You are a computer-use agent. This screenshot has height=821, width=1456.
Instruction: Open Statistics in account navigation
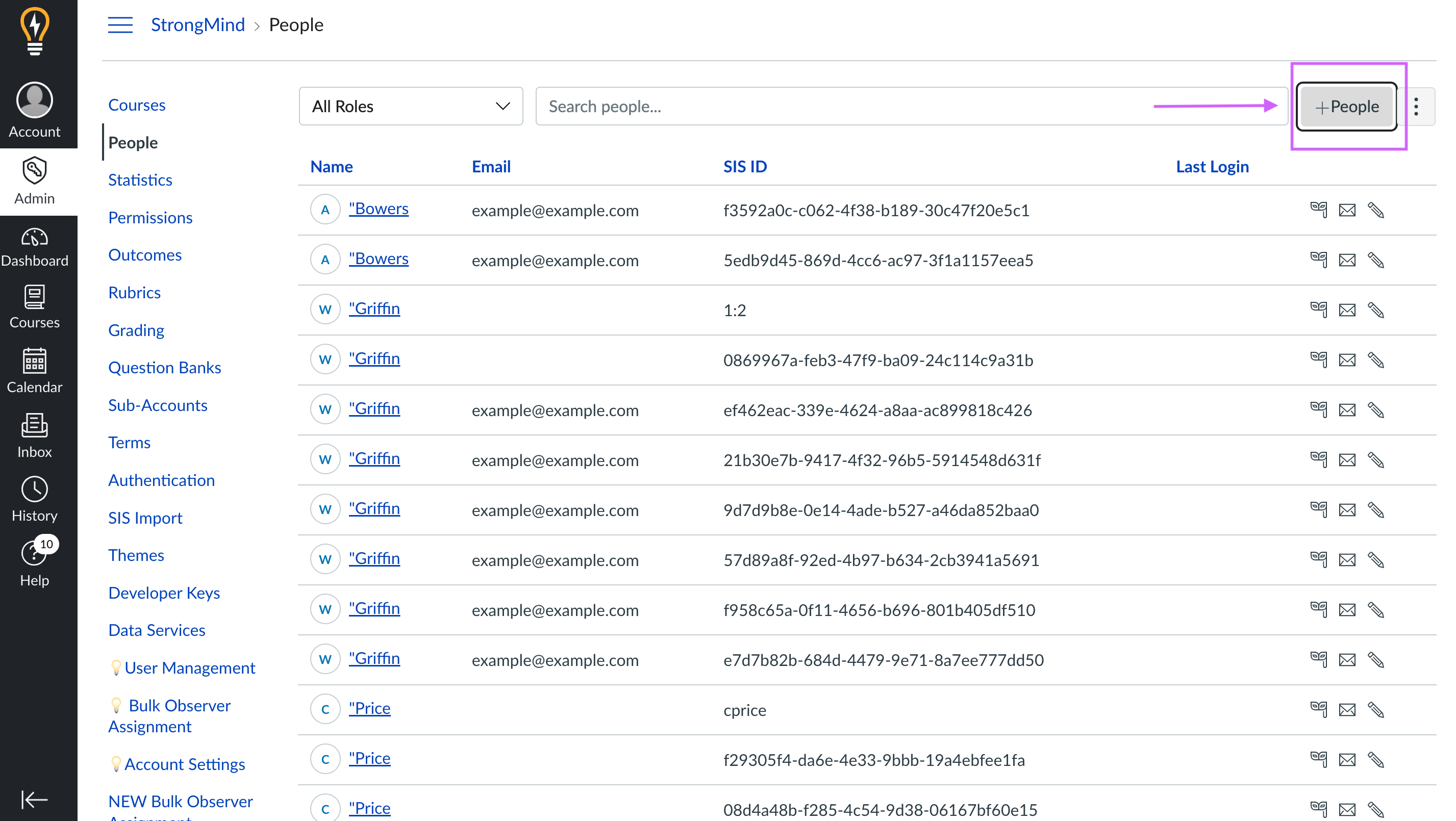tap(140, 179)
